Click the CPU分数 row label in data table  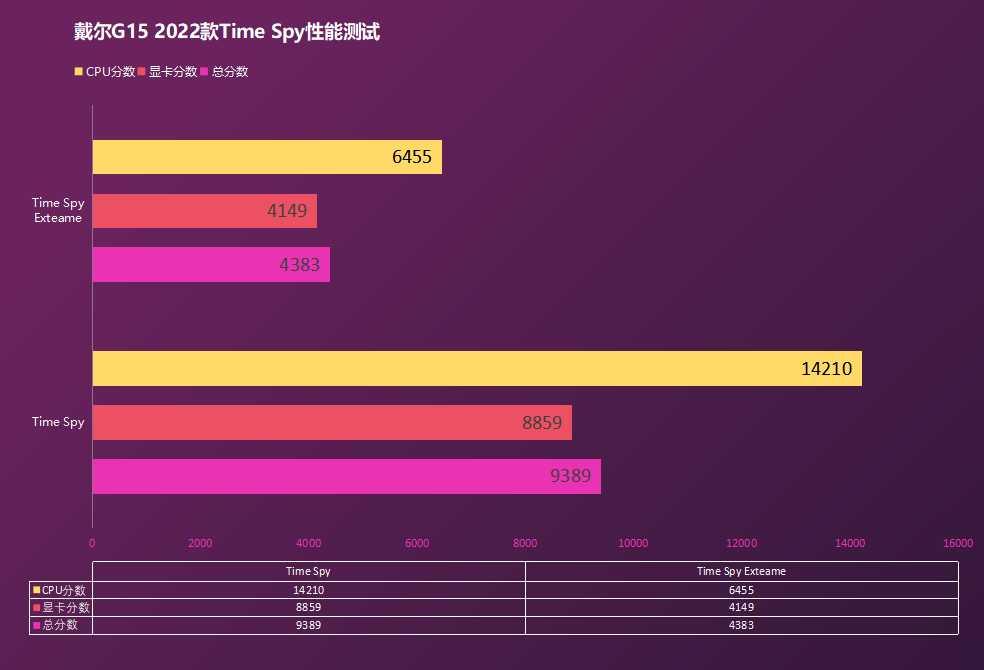(x=64, y=590)
